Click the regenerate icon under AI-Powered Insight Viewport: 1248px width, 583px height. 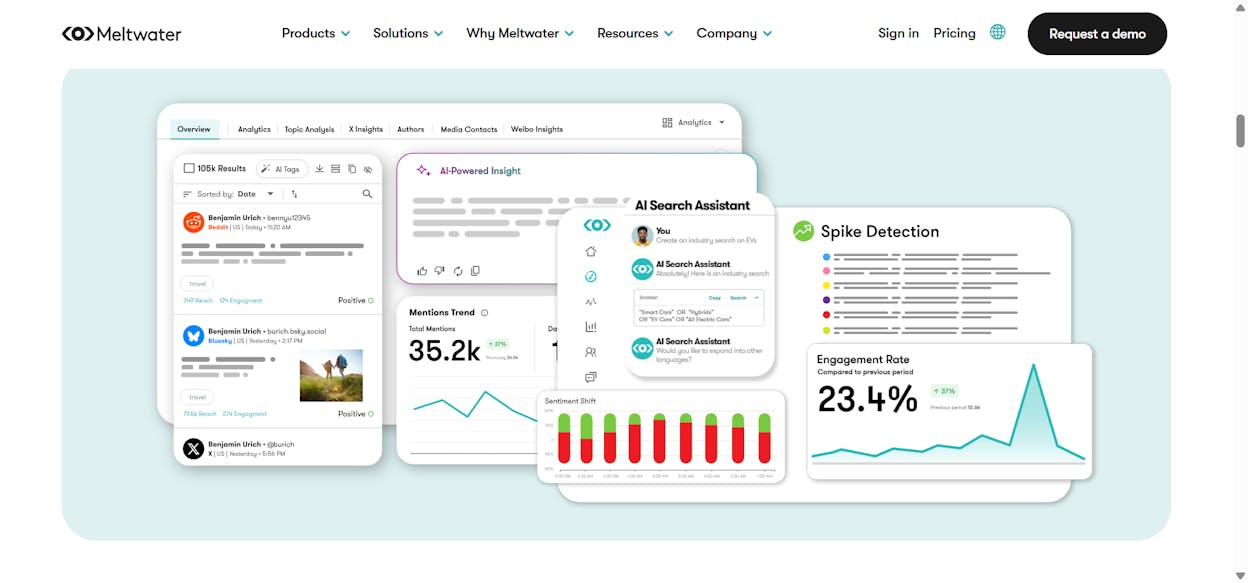(x=458, y=271)
